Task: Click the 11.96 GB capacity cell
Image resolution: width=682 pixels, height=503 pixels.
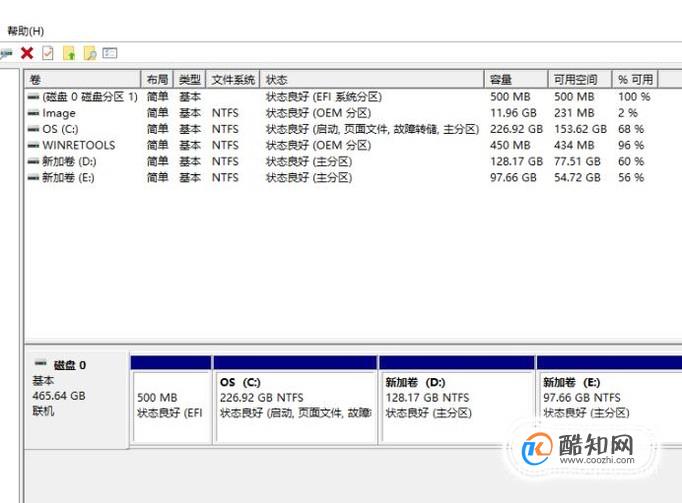Action: [x=513, y=113]
